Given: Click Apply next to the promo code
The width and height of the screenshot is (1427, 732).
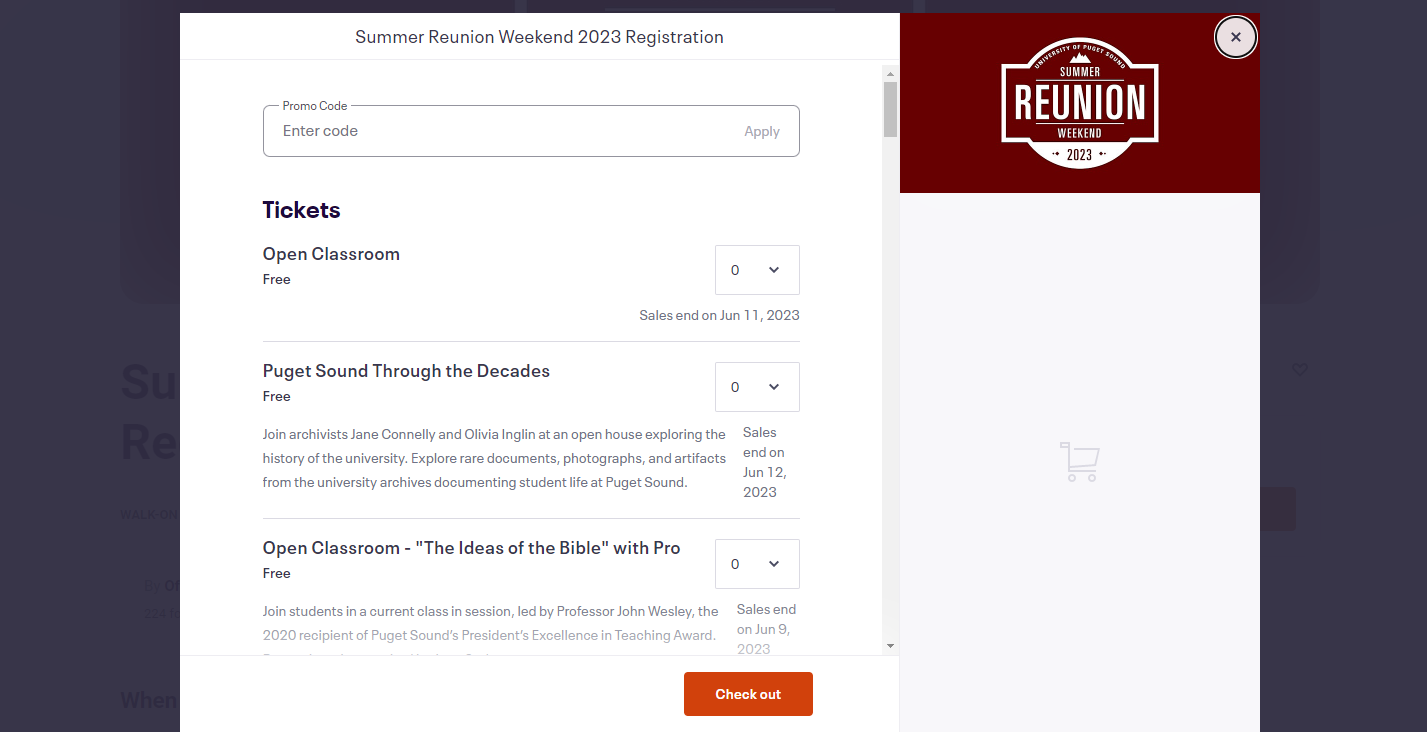Looking at the screenshot, I should pos(762,131).
